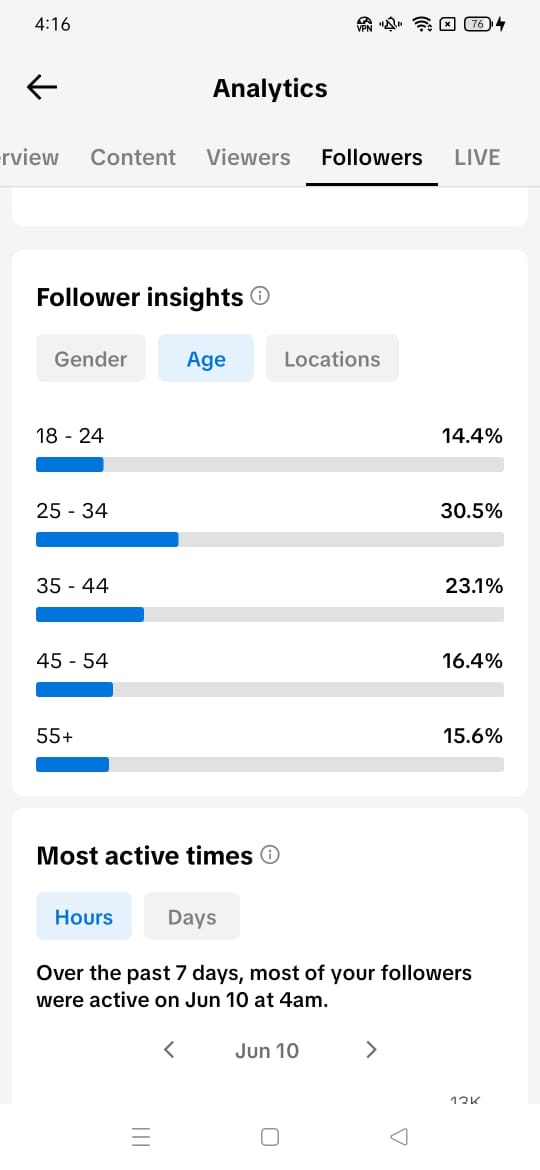This screenshot has height=1170, width=540.
Task: Go to previous day before Jun 10
Action: (x=169, y=1051)
